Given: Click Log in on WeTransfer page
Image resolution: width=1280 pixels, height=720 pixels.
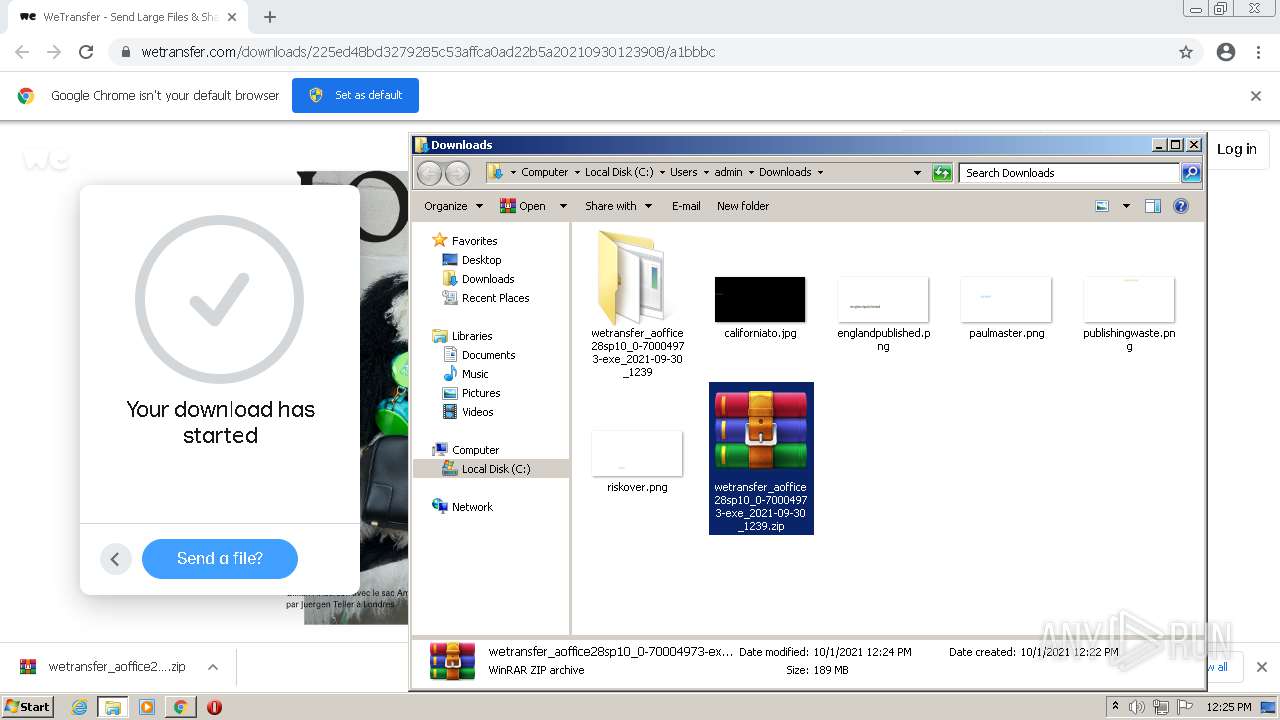Looking at the screenshot, I should [x=1237, y=149].
